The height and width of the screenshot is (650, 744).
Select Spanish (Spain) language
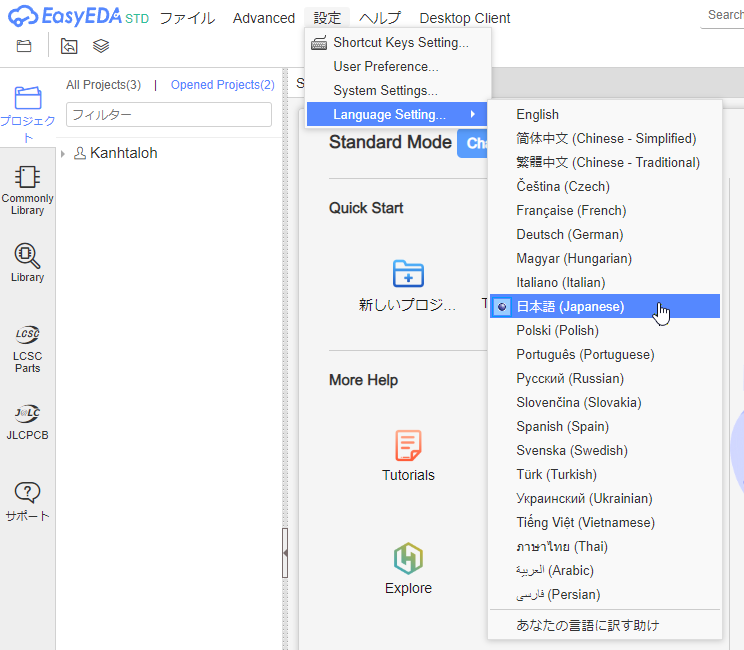(604, 427)
